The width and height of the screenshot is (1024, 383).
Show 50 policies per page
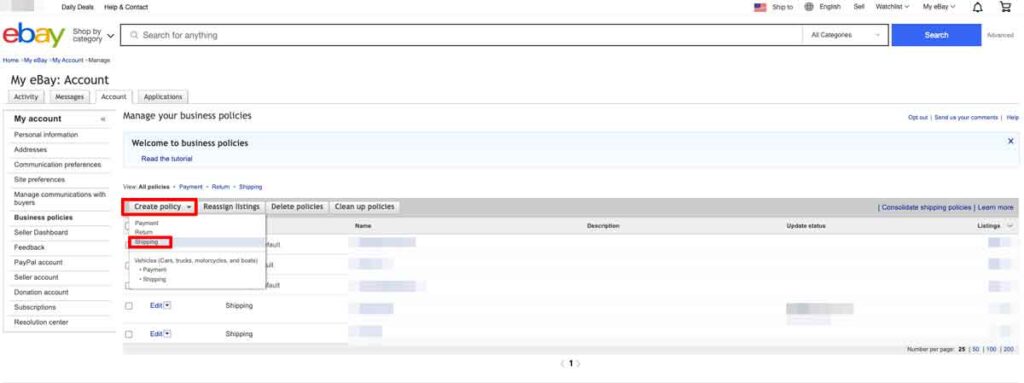(976, 350)
